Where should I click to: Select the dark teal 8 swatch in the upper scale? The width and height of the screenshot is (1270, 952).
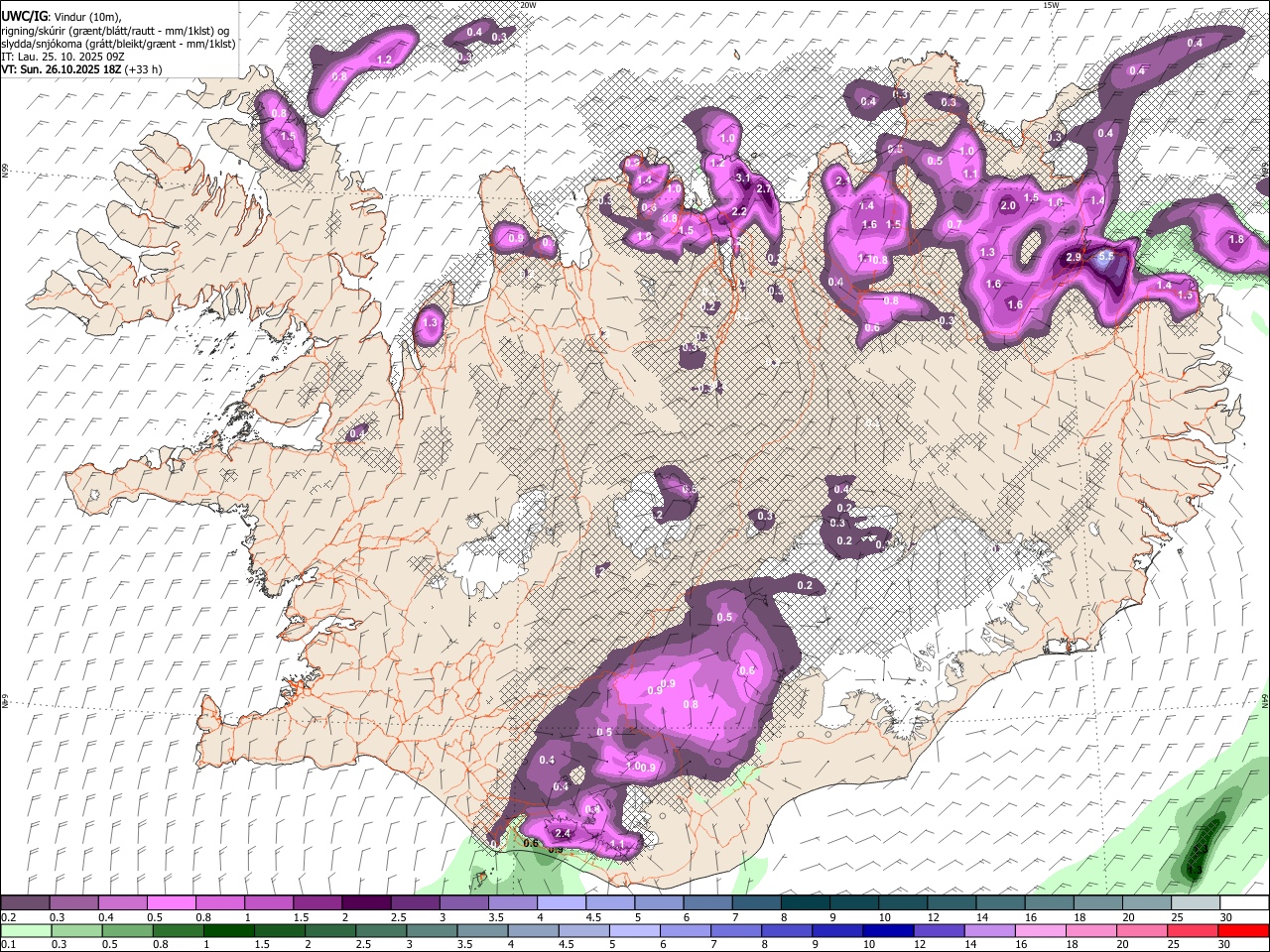[806, 903]
